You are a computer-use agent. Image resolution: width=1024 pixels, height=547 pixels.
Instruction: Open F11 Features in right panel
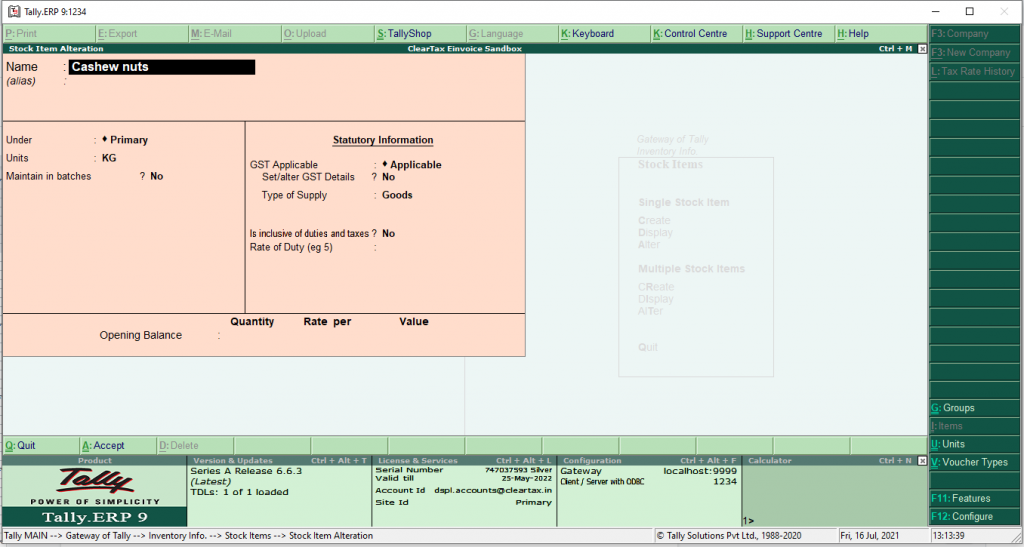(x=961, y=498)
